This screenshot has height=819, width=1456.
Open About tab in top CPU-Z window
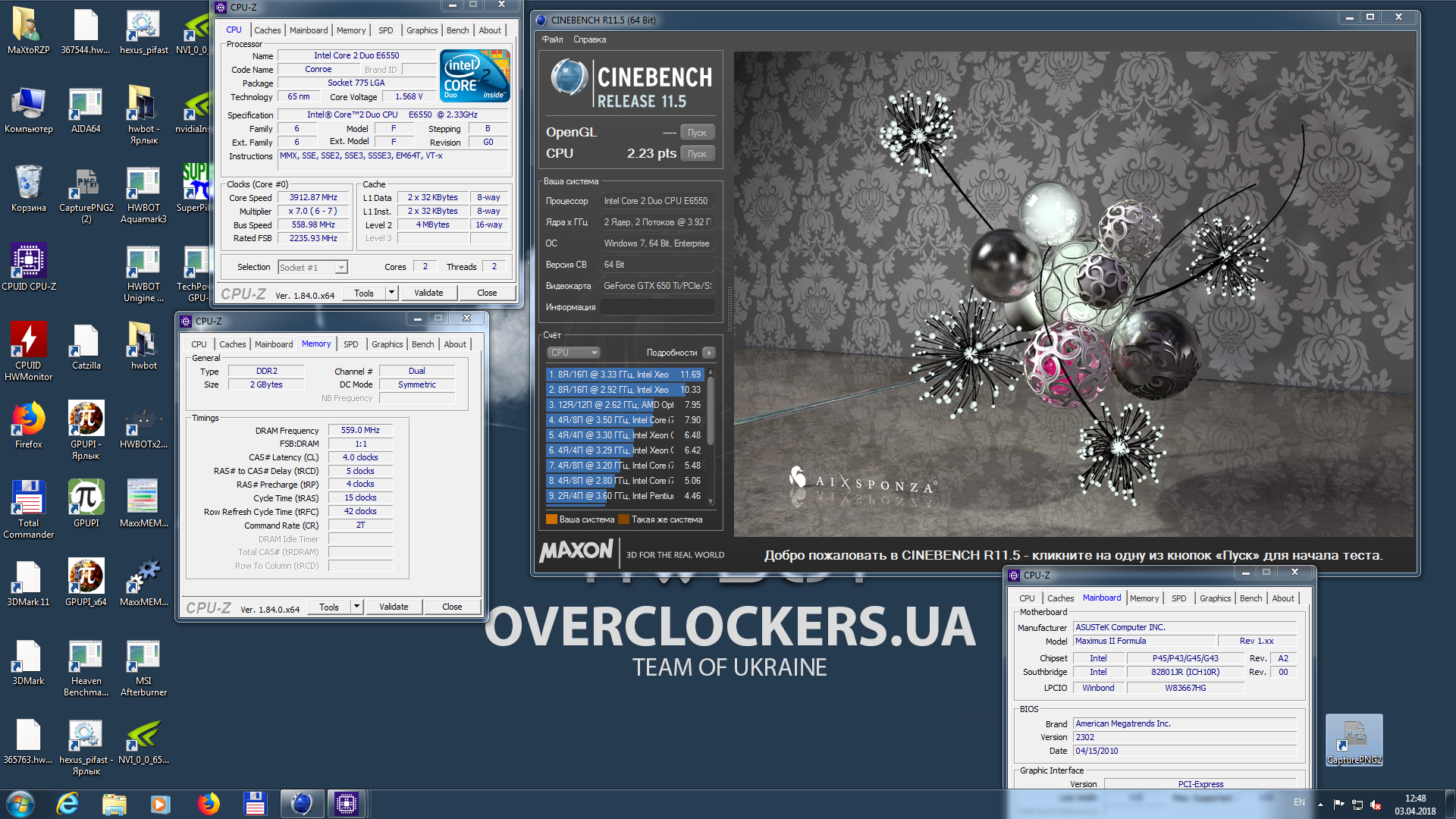(x=490, y=30)
